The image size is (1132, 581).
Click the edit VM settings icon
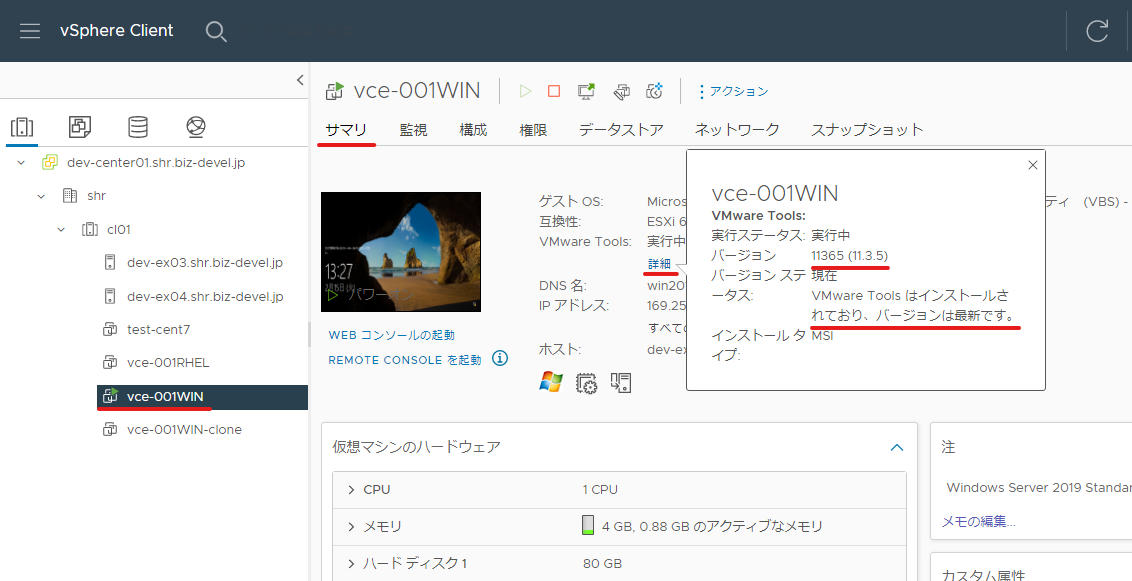(621, 91)
